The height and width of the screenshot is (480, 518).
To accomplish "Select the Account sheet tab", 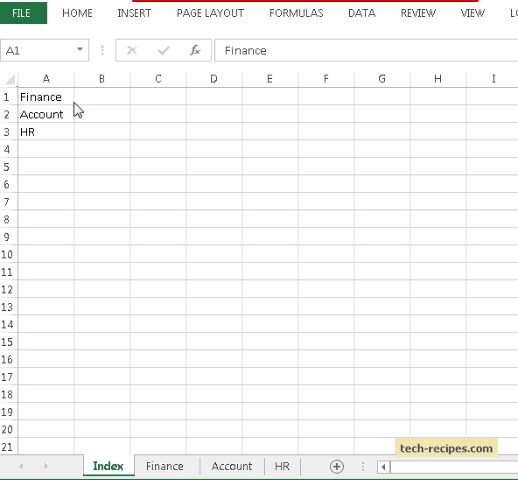I will pyautogui.click(x=232, y=466).
